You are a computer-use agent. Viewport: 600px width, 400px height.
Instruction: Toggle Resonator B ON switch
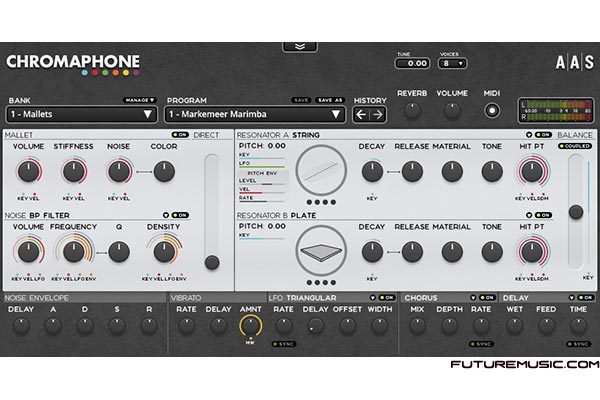point(543,215)
